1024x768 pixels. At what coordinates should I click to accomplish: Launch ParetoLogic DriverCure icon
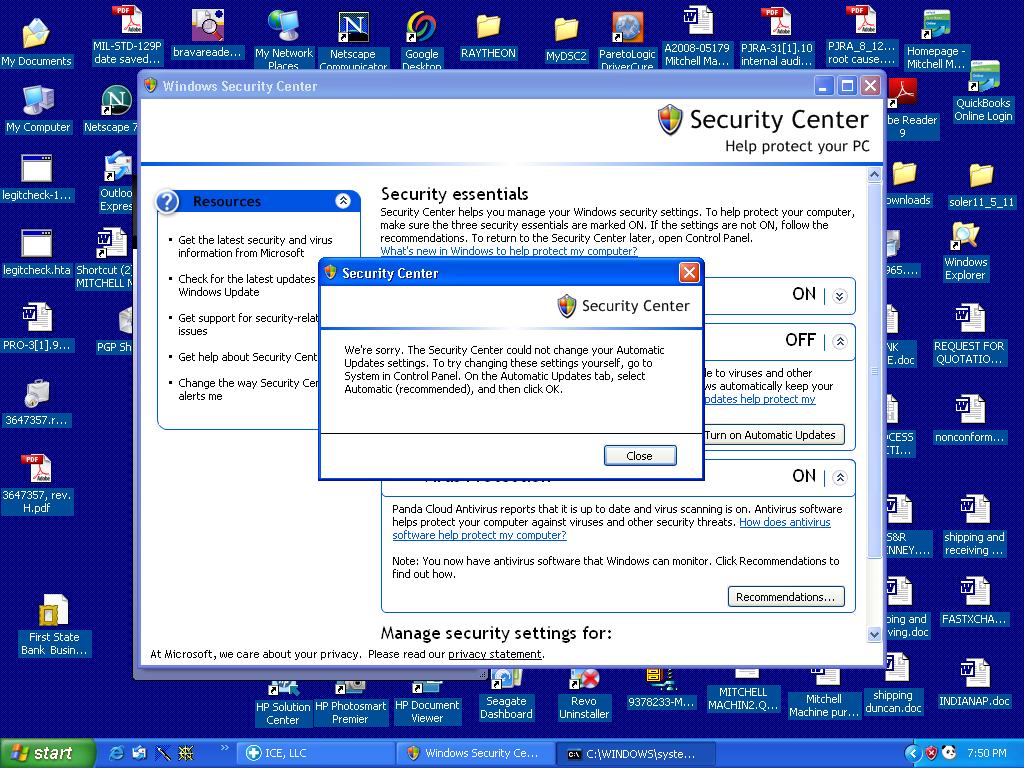627,41
